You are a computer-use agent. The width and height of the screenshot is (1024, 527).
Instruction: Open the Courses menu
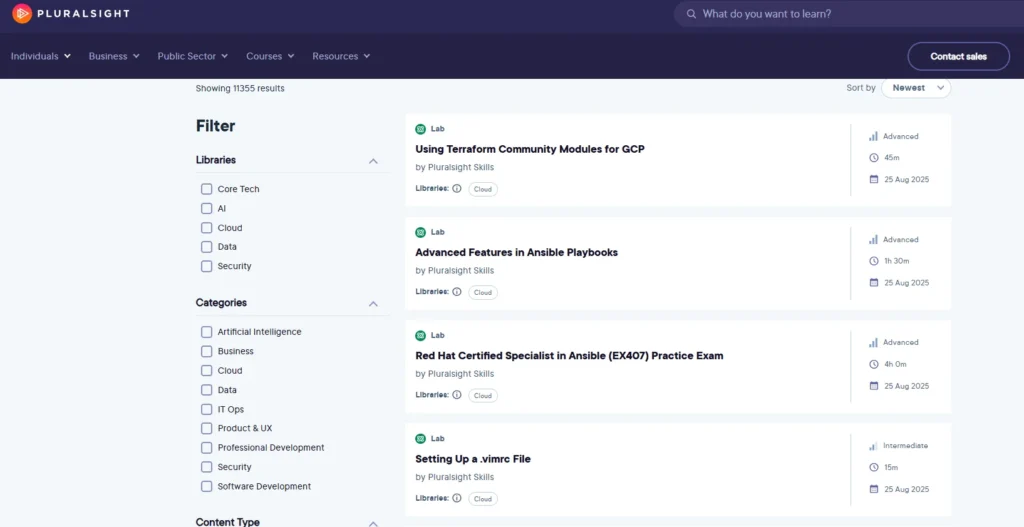[x=270, y=56]
